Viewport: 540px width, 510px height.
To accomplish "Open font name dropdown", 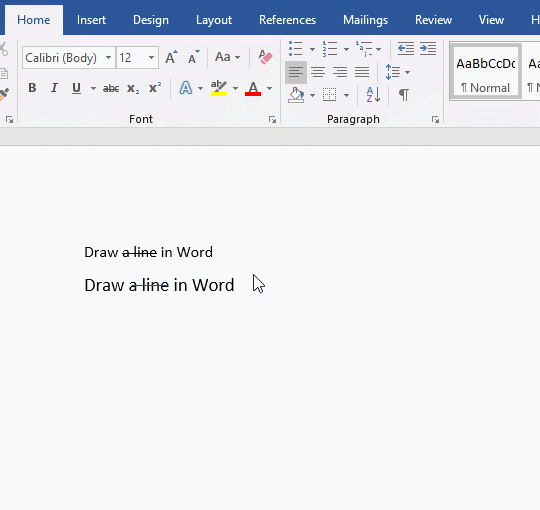I will pyautogui.click(x=108, y=58).
